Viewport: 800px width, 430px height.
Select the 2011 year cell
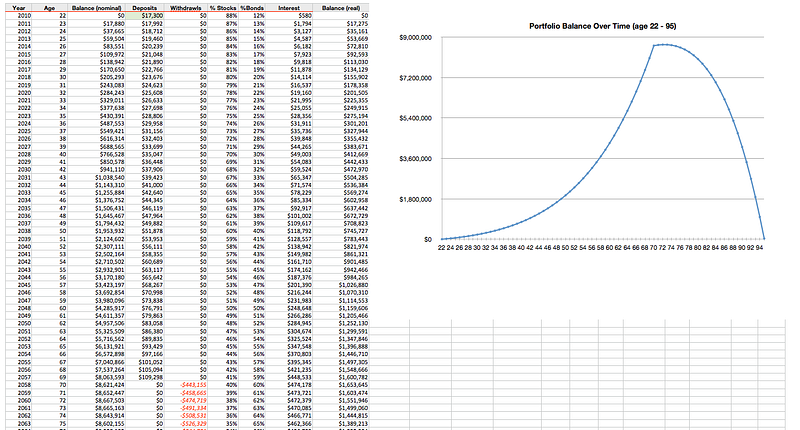(x=18, y=23)
